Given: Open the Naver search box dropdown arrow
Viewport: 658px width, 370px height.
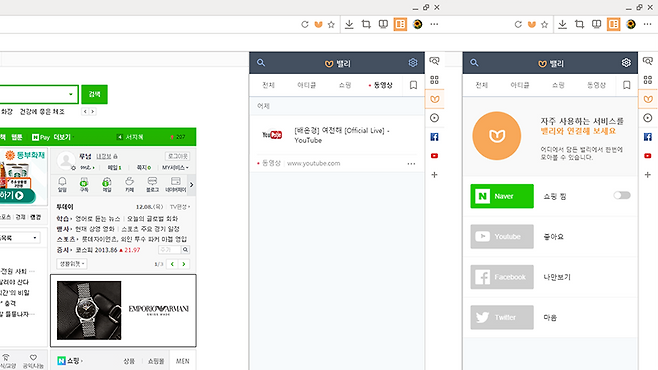Looking at the screenshot, I should click(71, 94).
